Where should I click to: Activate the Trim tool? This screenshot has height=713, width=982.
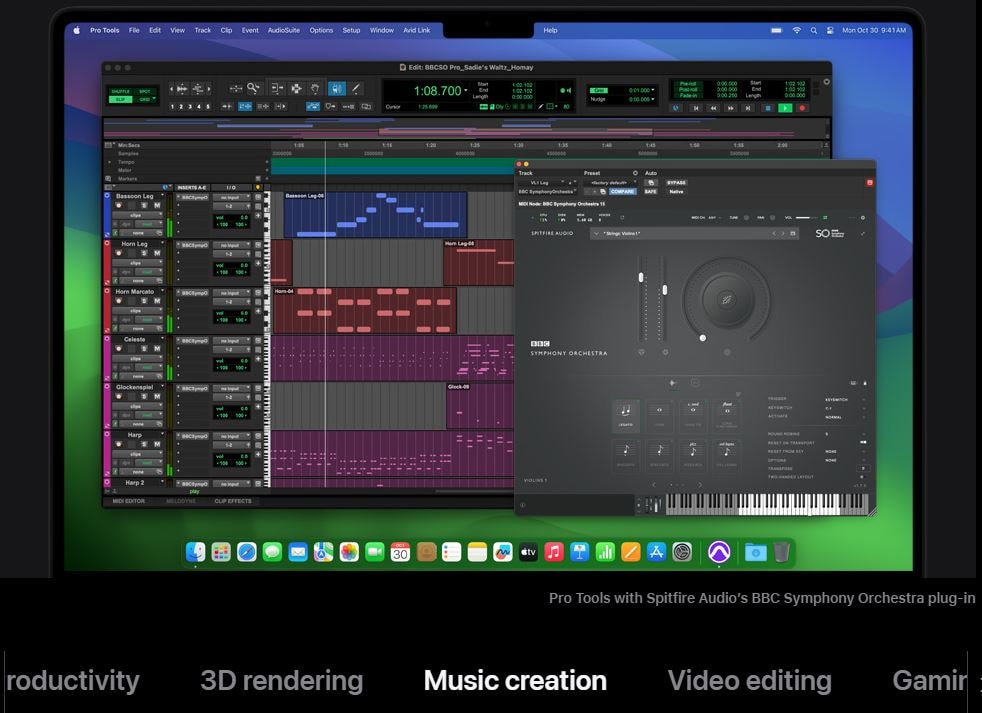[277, 89]
